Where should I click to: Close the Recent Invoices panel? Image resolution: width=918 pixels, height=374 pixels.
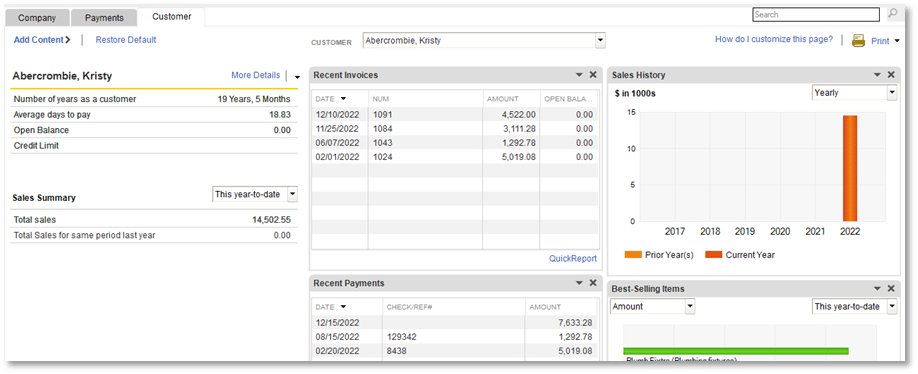[592, 75]
